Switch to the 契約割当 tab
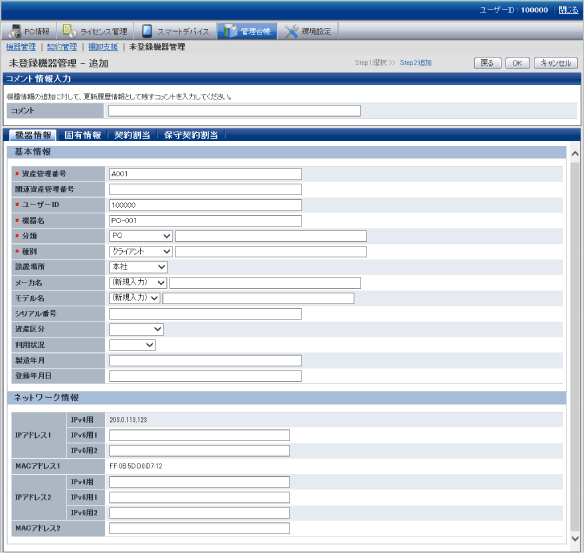Image resolution: width=584 pixels, height=553 pixels. (132, 135)
